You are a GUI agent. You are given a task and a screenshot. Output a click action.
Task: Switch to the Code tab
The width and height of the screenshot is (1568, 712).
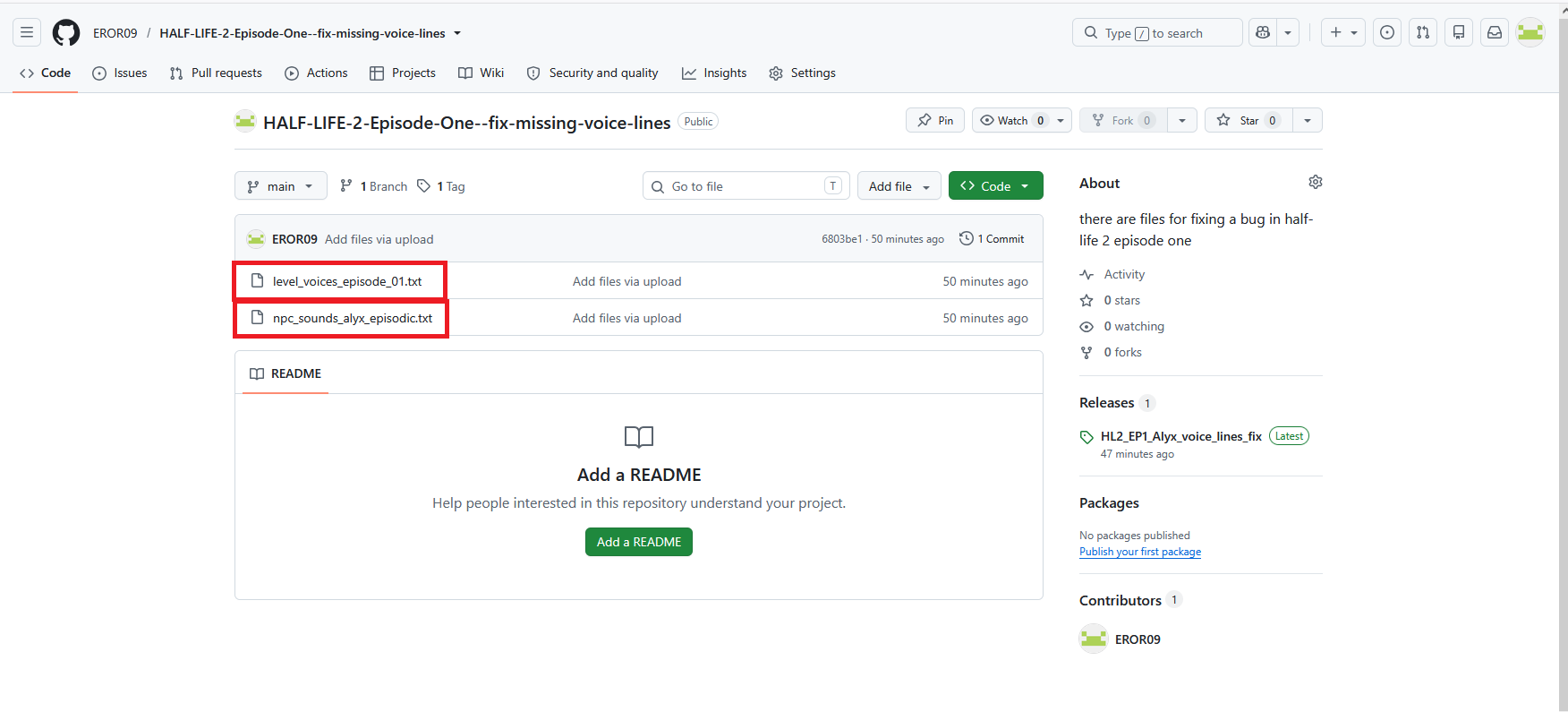[46, 73]
